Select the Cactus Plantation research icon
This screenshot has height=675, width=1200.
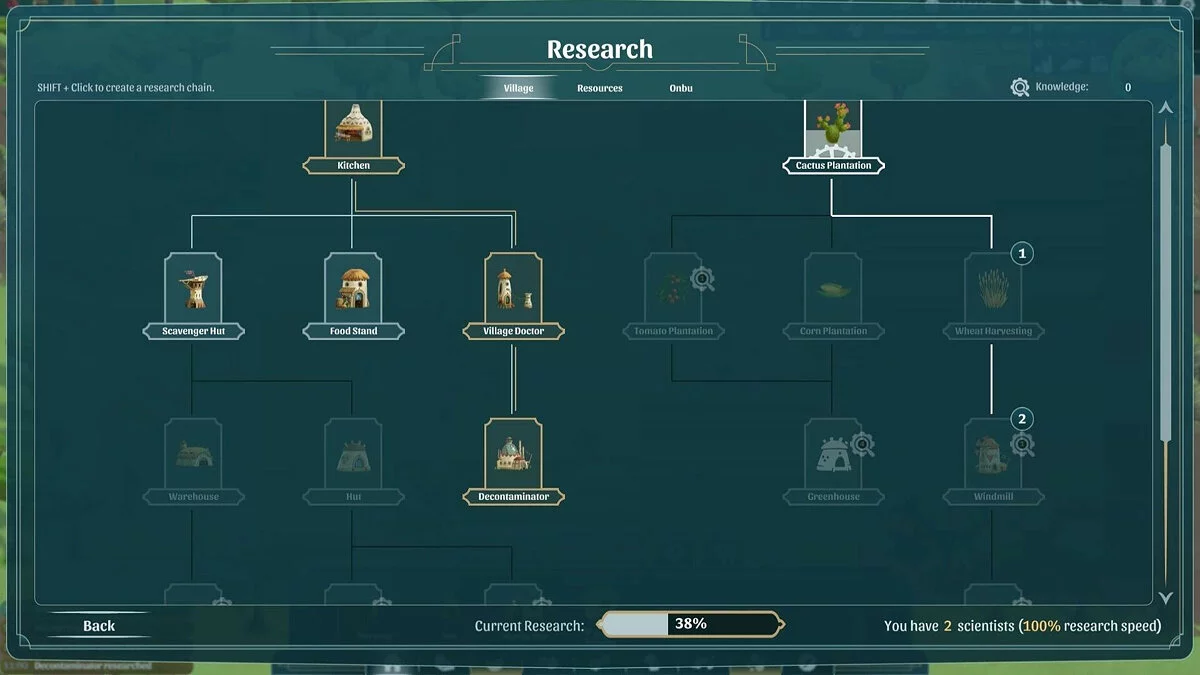point(833,126)
